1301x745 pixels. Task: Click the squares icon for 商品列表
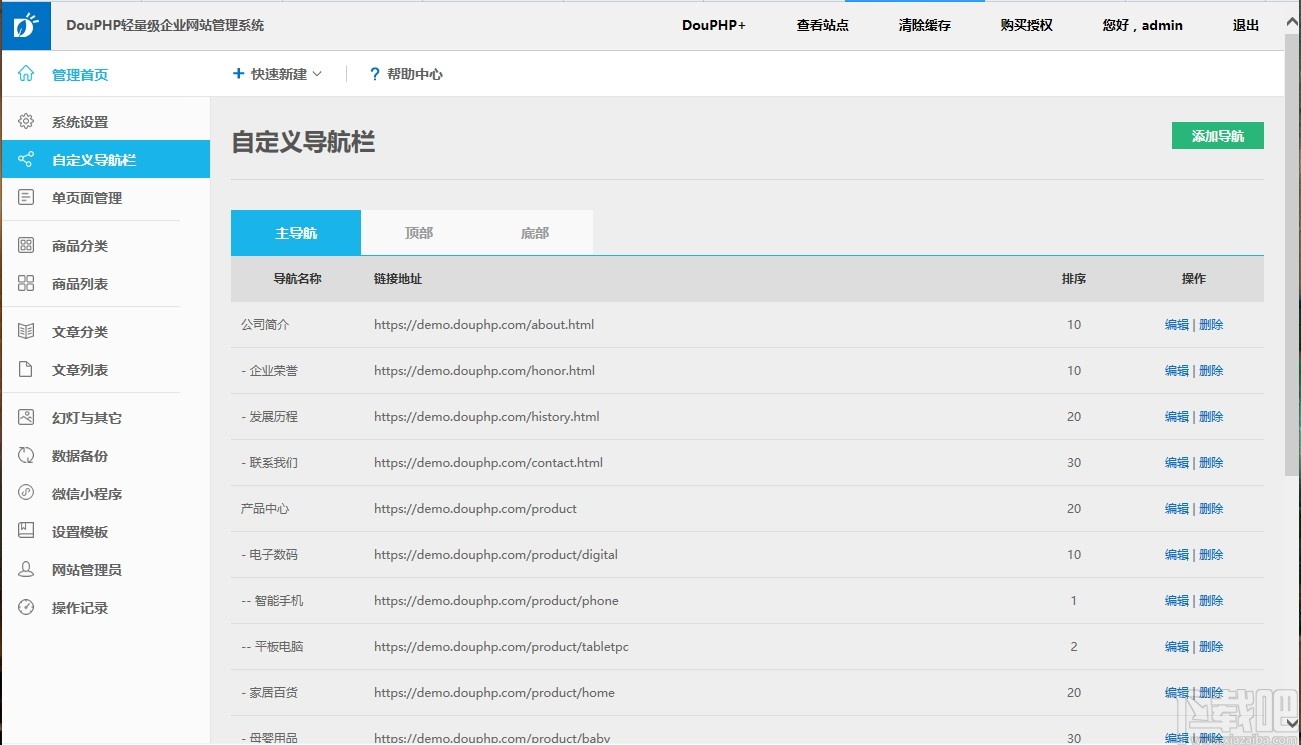(26, 284)
